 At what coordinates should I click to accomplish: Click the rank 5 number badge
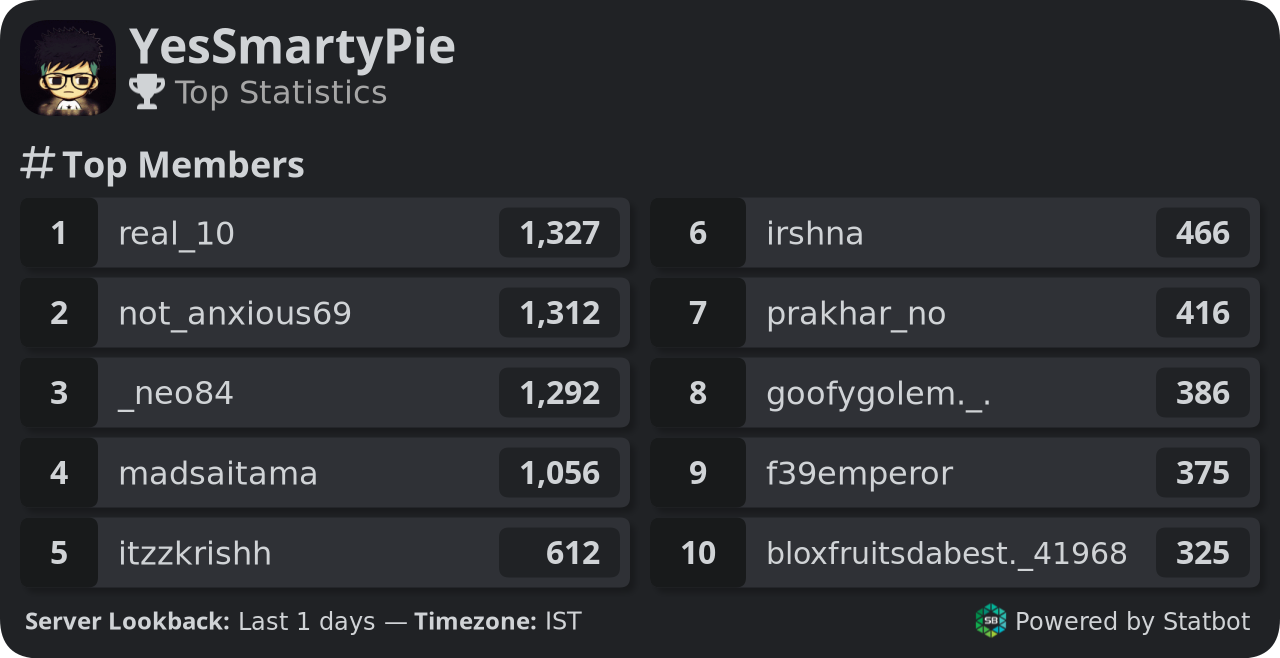(59, 553)
